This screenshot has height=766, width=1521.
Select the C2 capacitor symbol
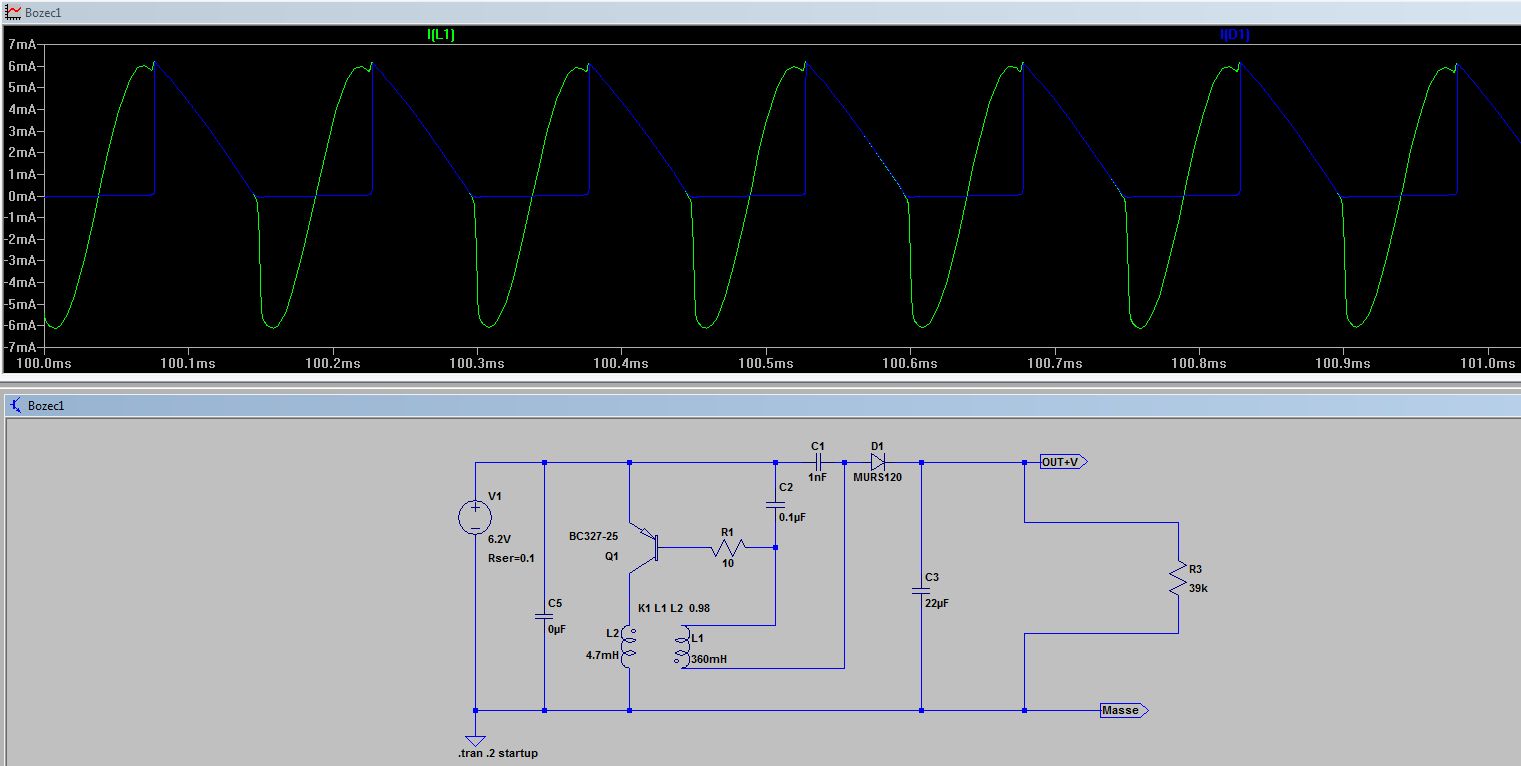pos(775,506)
